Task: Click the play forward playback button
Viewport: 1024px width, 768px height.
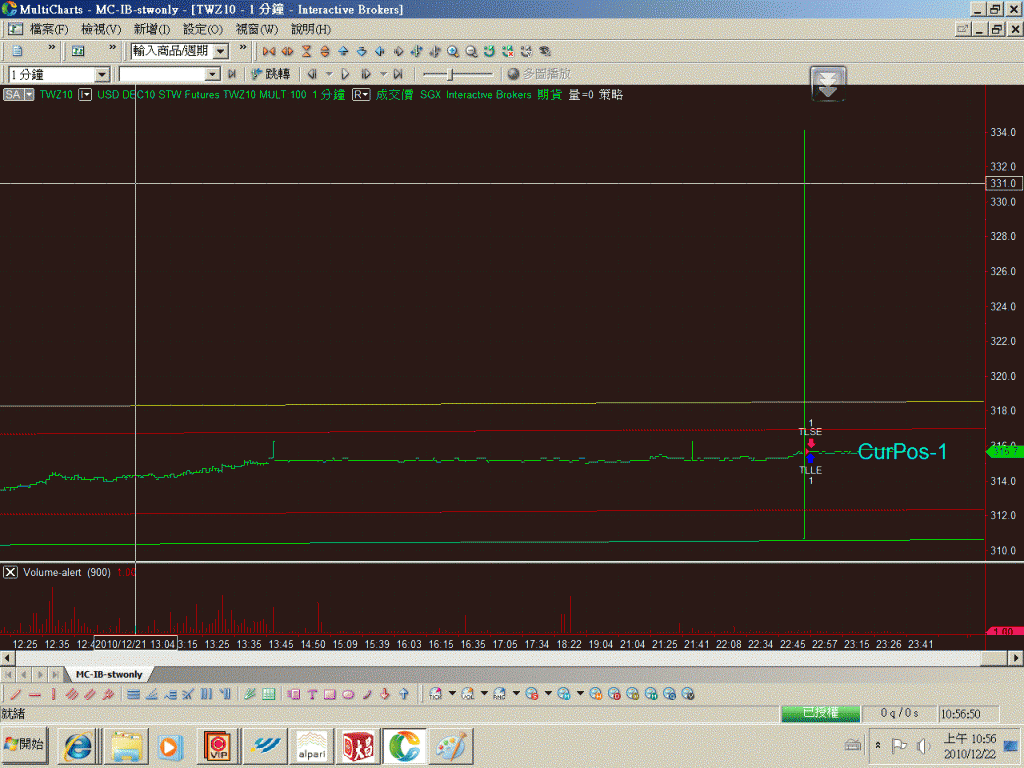Action: pos(346,74)
